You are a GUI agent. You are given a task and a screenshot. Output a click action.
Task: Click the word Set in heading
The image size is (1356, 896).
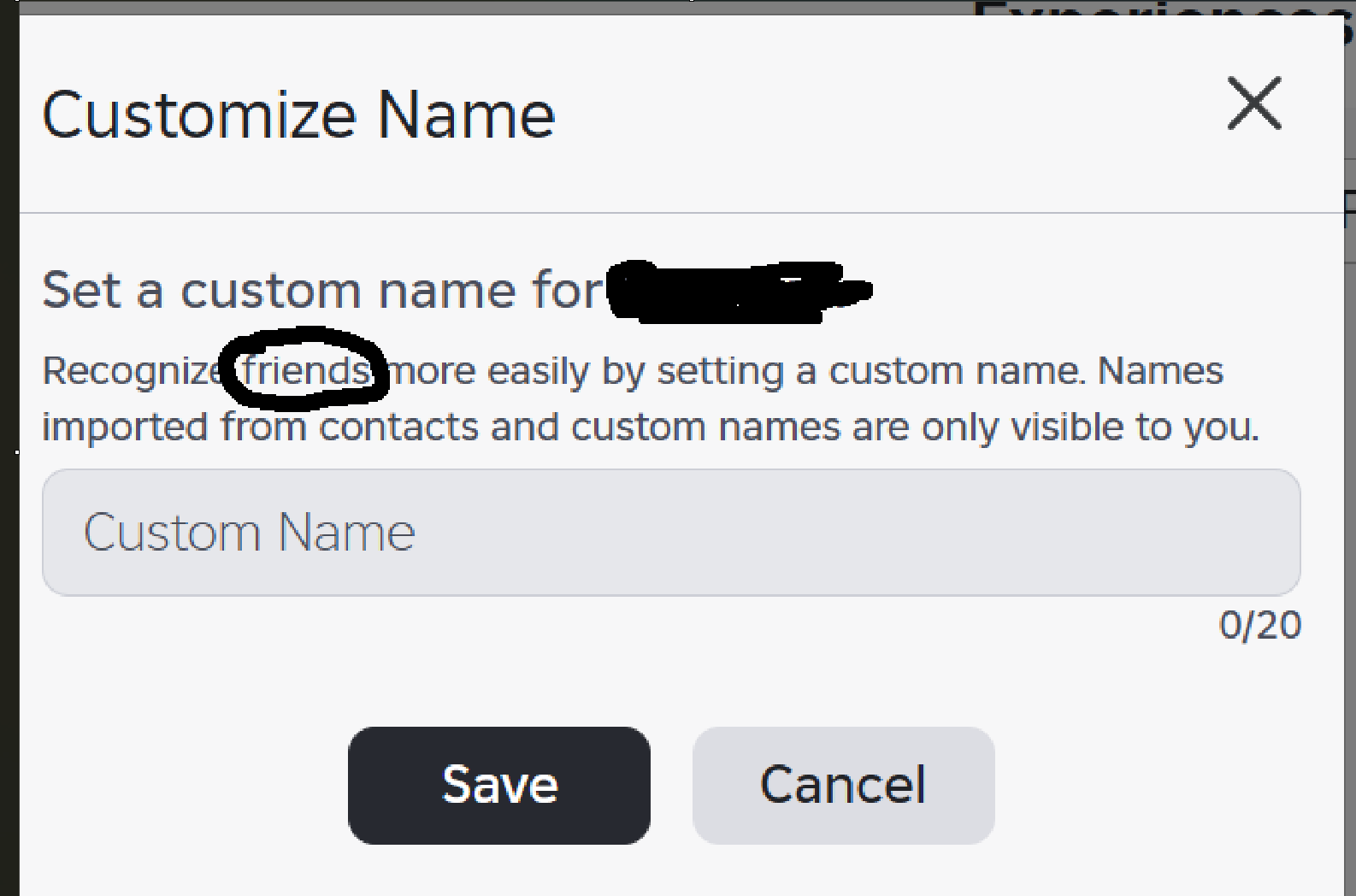81,290
